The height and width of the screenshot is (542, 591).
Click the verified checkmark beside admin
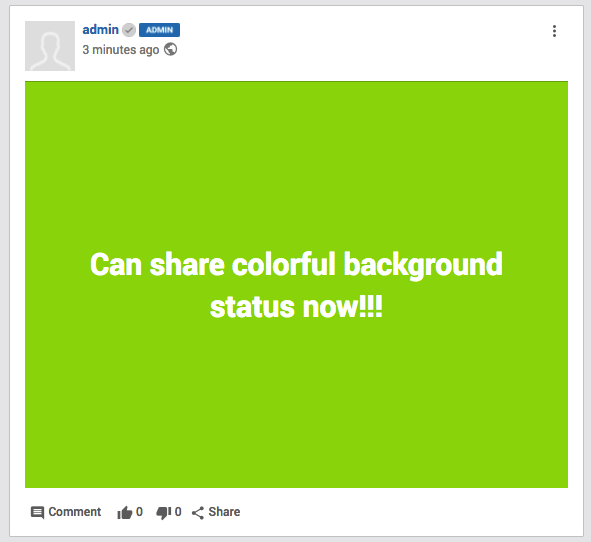pyautogui.click(x=129, y=30)
